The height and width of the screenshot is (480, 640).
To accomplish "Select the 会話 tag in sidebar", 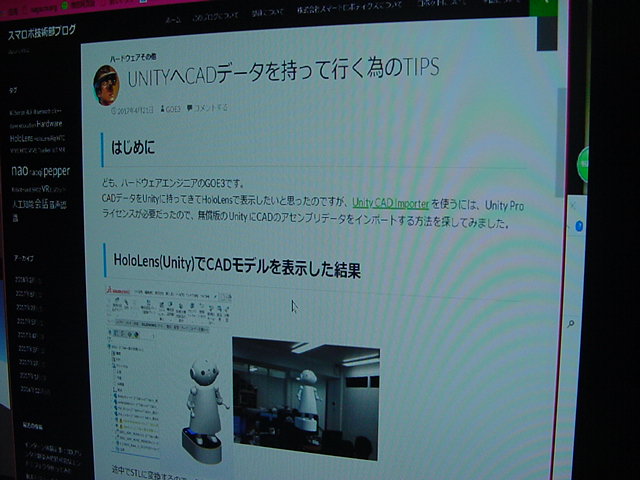I will coord(42,203).
